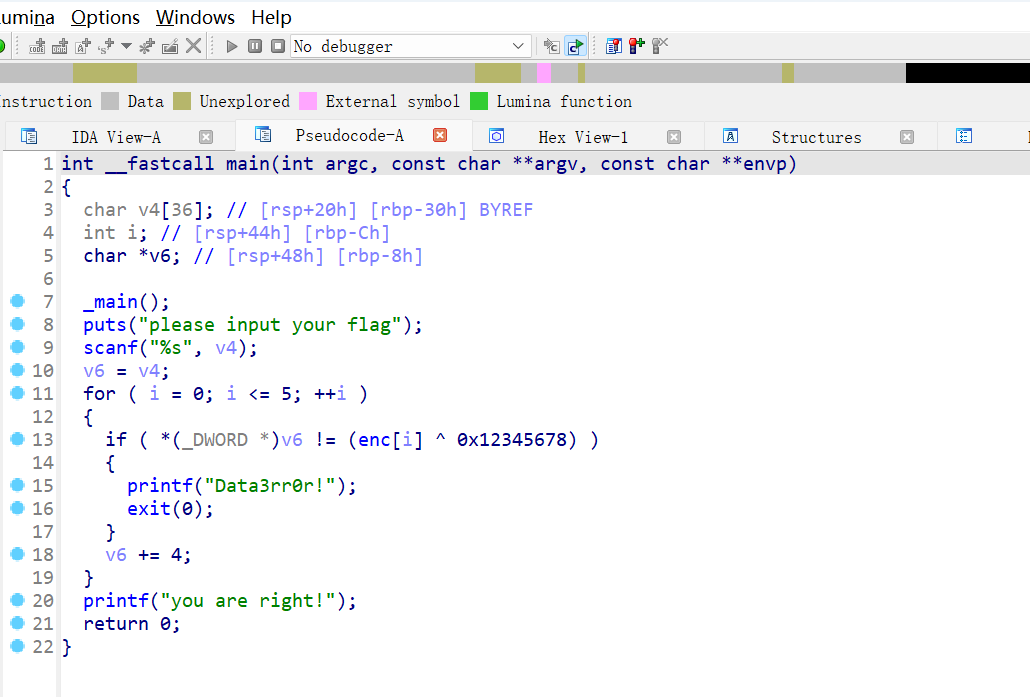Expand the small arrow next to structure icon
This screenshot has width=1030, height=697.
(x=126, y=46)
